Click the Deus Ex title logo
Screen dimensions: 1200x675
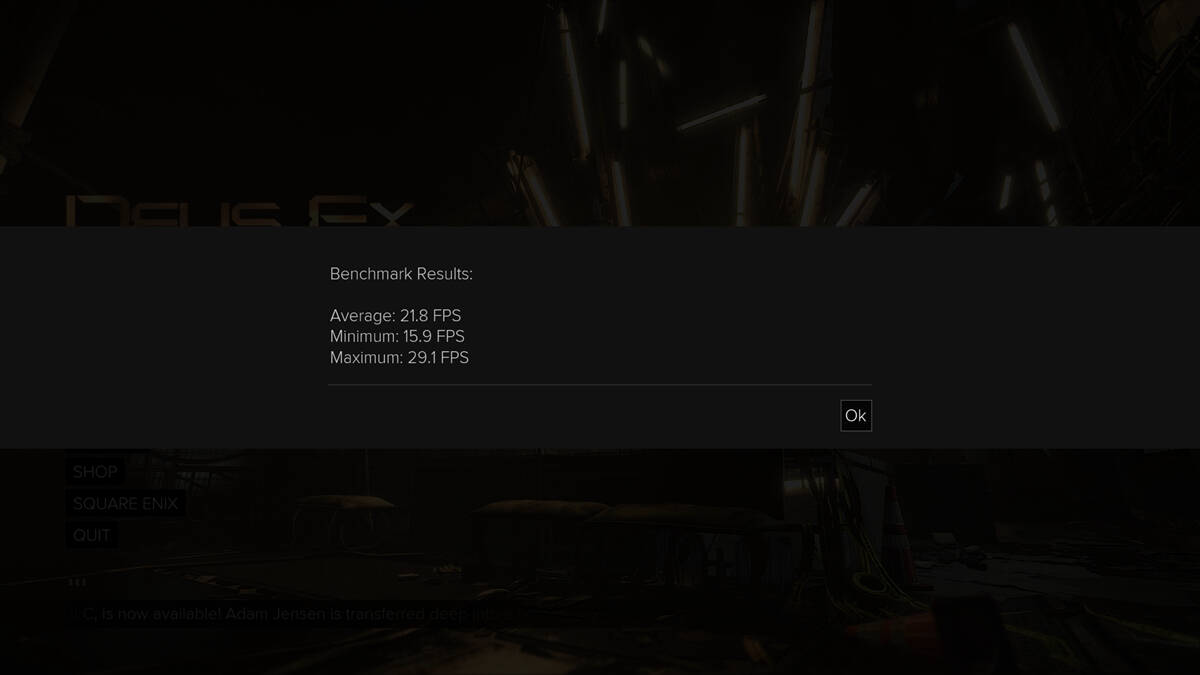click(240, 211)
